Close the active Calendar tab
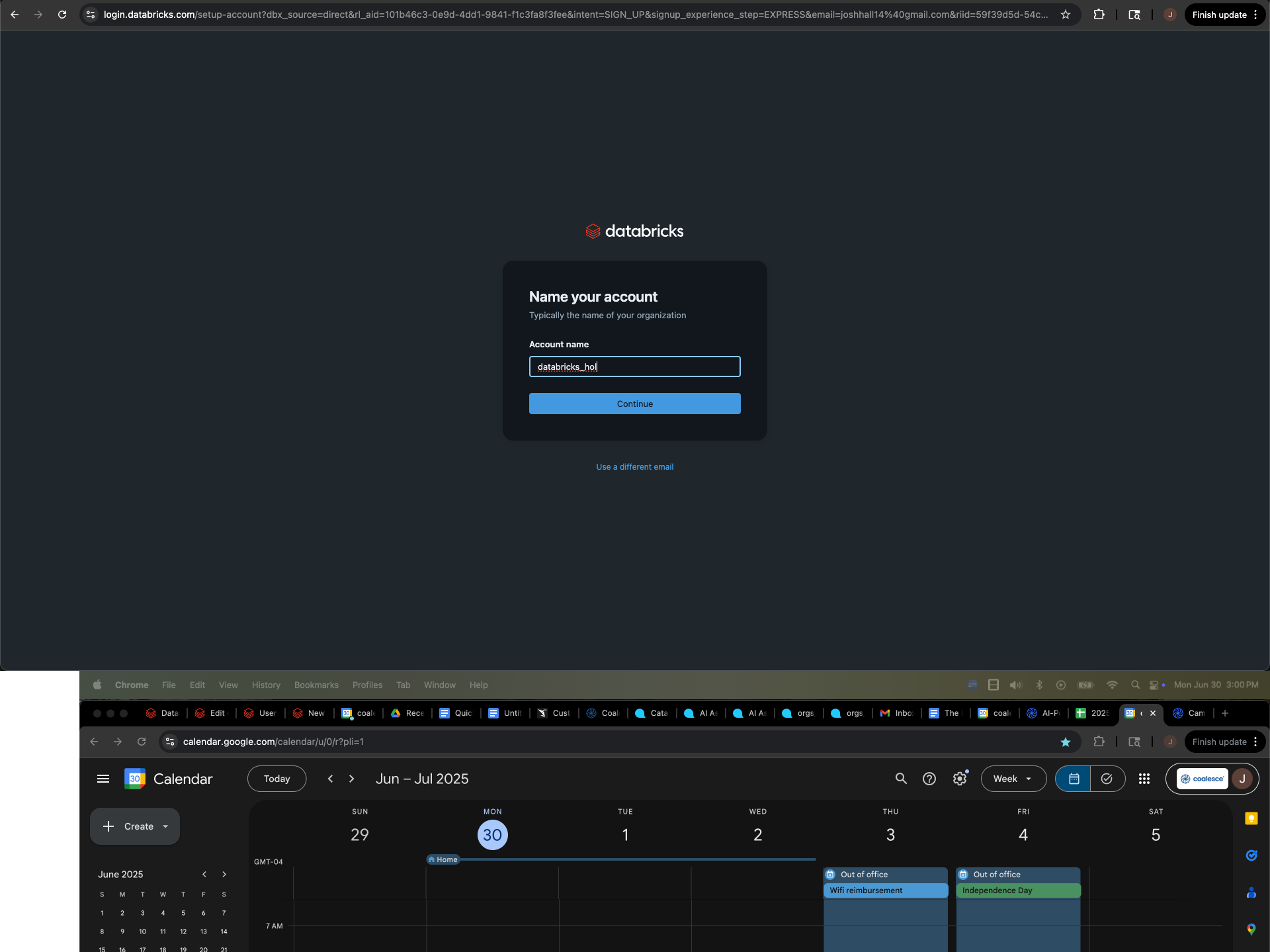Image resolution: width=1270 pixels, height=952 pixels. 1153,713
